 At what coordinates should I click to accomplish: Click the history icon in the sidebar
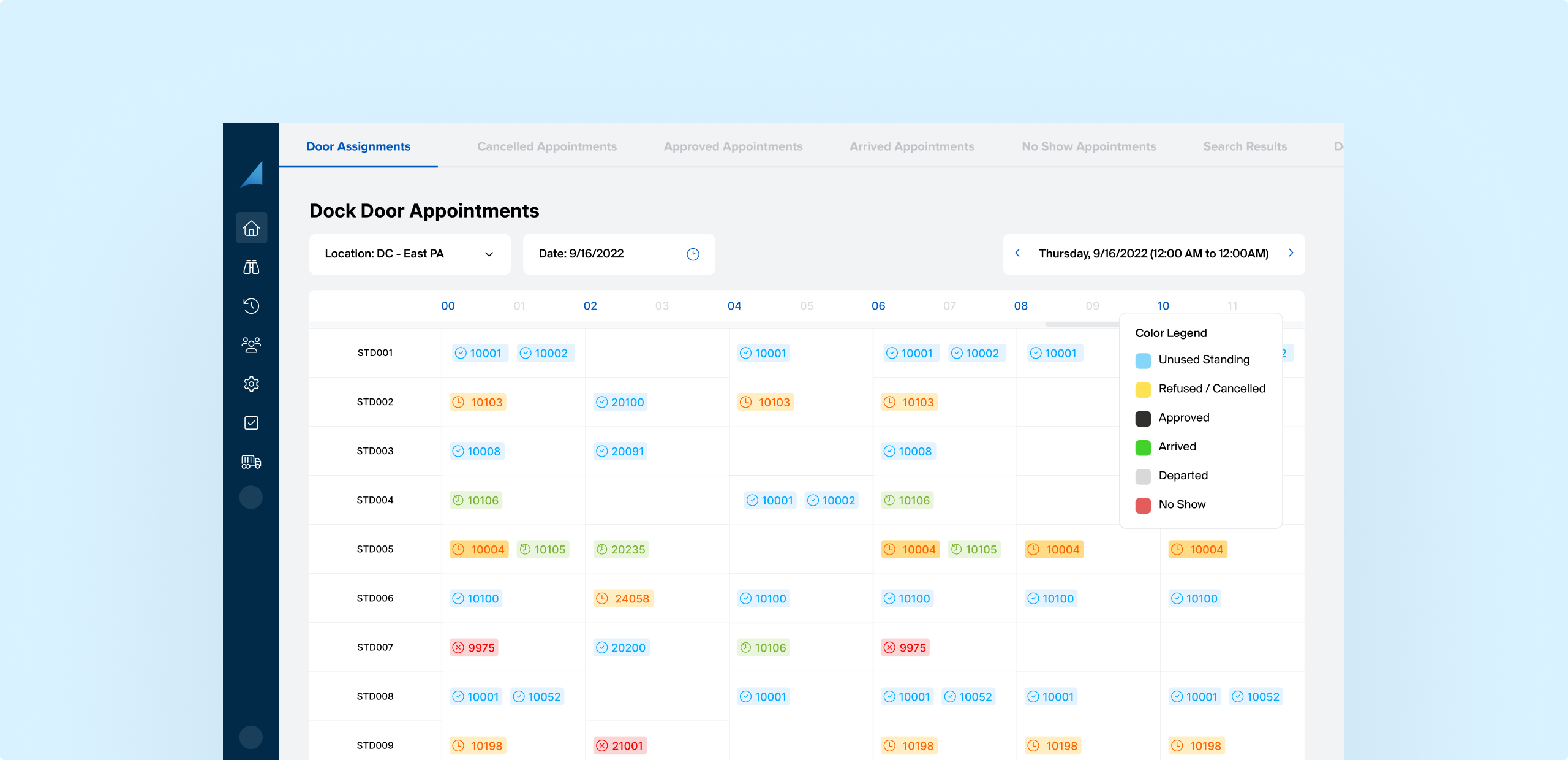251,306
